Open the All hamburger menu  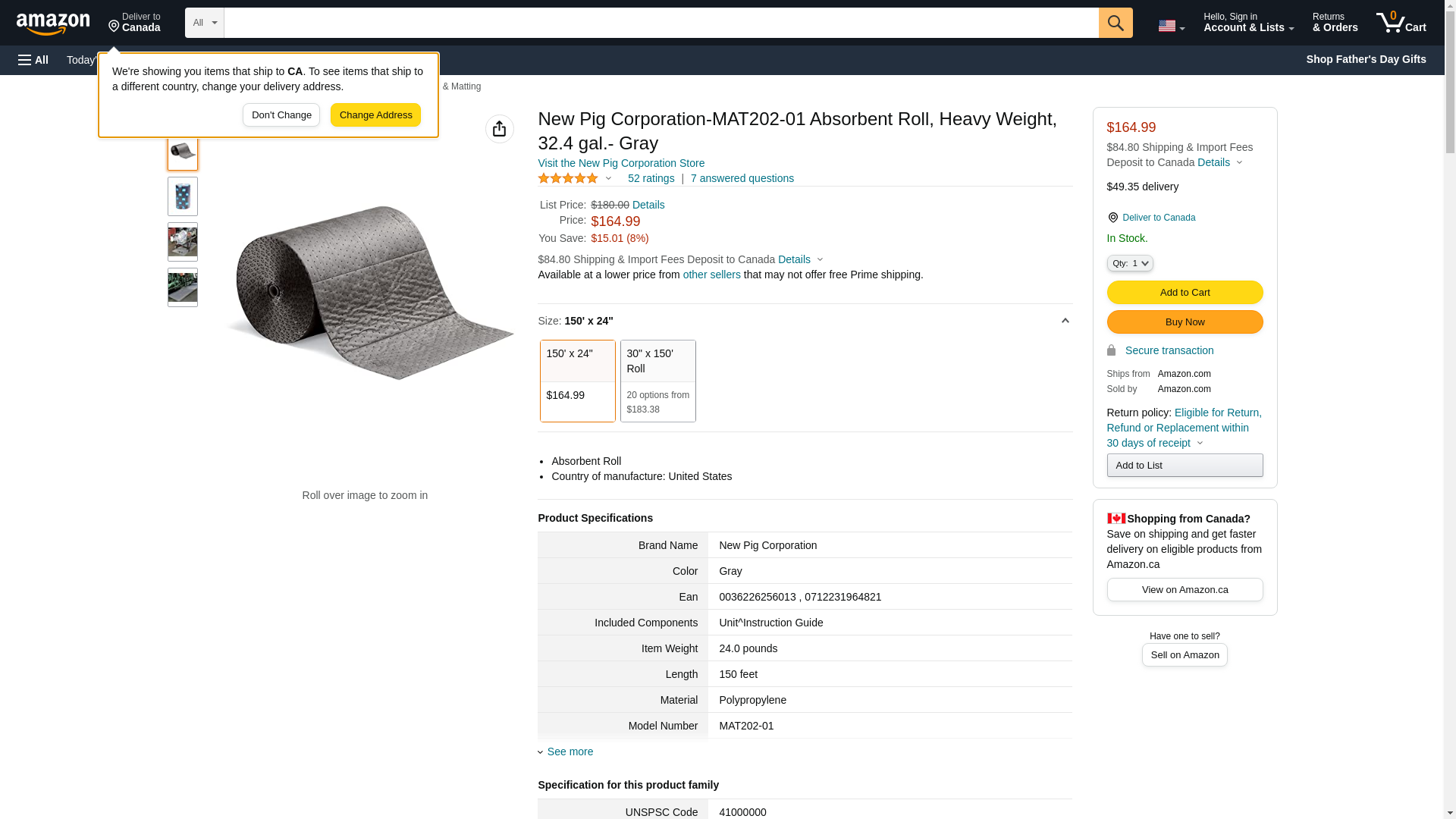pyautogui.click(x=33, y=60)
